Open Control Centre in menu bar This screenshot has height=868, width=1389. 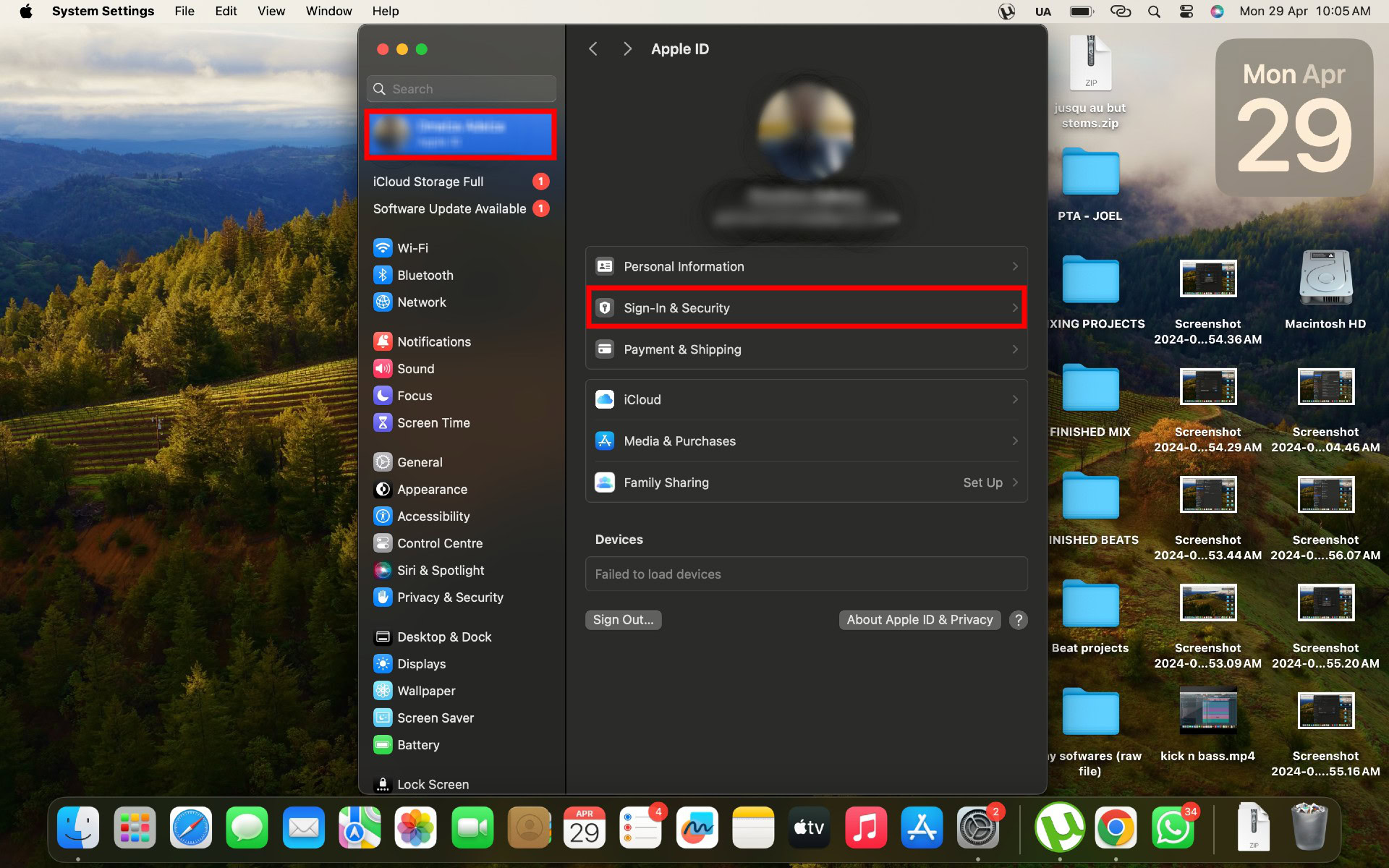[1186, 12]
